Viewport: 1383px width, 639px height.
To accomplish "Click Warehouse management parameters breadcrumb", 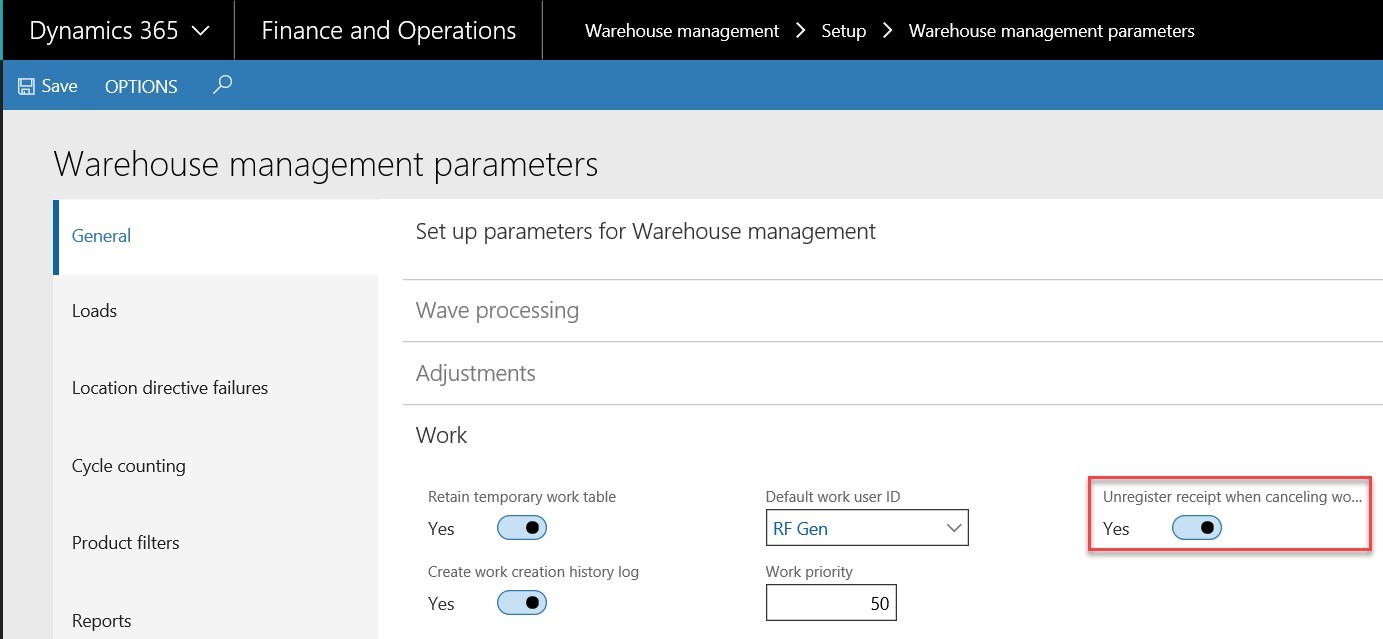I will [x=1052, y=31].
